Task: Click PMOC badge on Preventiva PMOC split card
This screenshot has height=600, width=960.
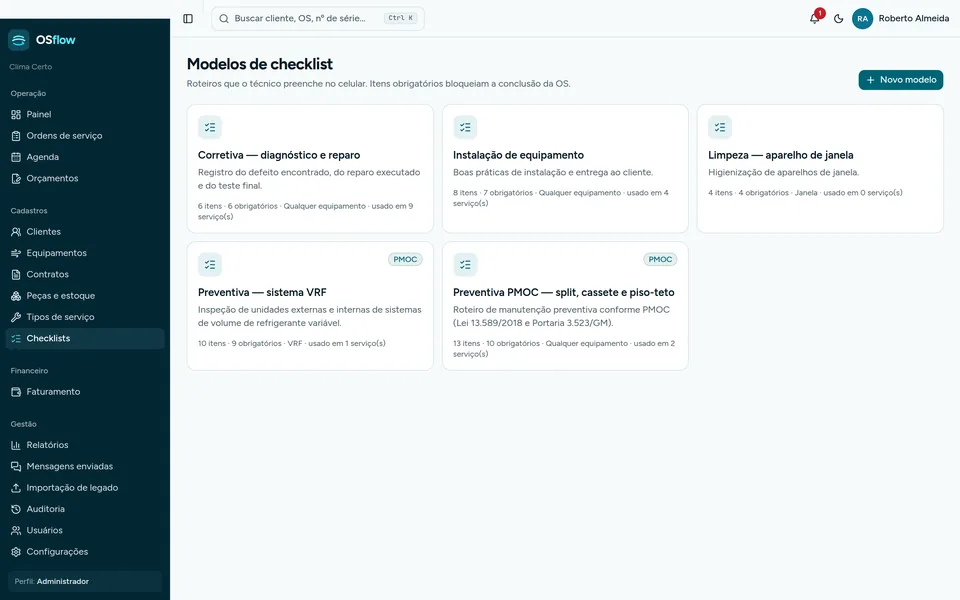Action: 660,260
